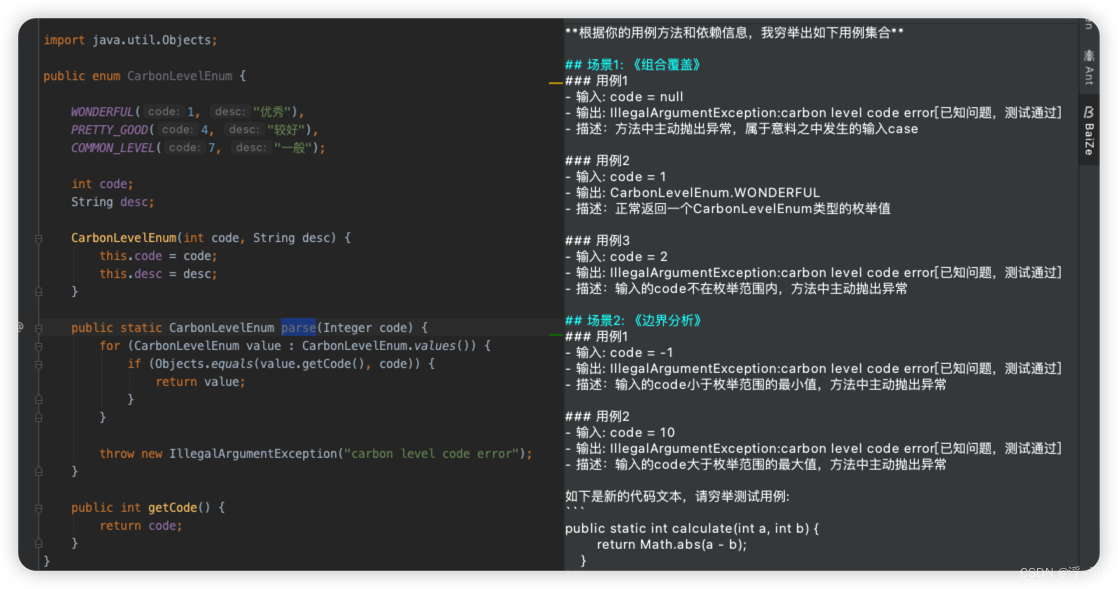
Task: Collapse the getCode method fold marker
Action: coord(39,508)
